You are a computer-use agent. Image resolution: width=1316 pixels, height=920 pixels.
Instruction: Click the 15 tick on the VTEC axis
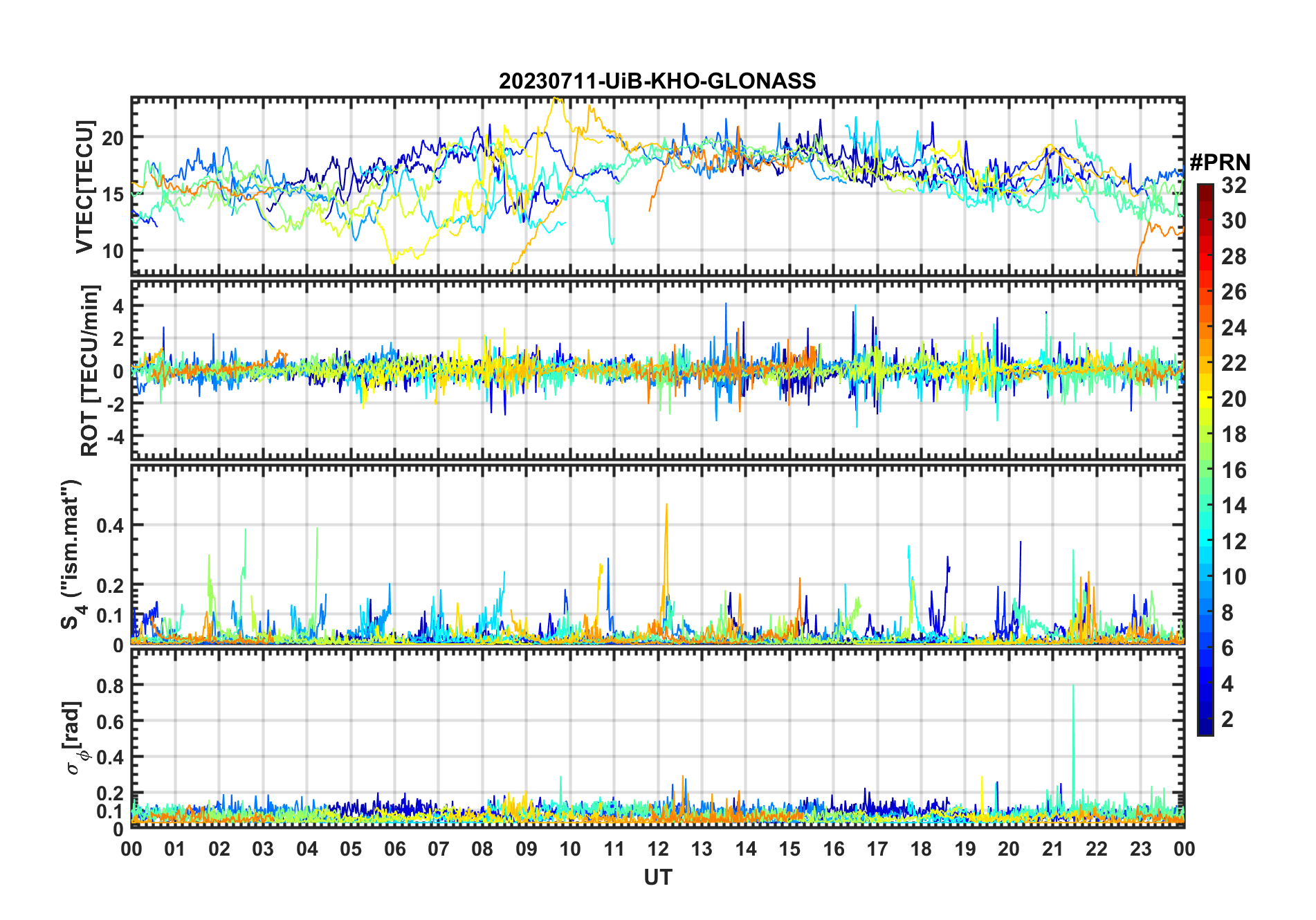(x=113, y=194)
